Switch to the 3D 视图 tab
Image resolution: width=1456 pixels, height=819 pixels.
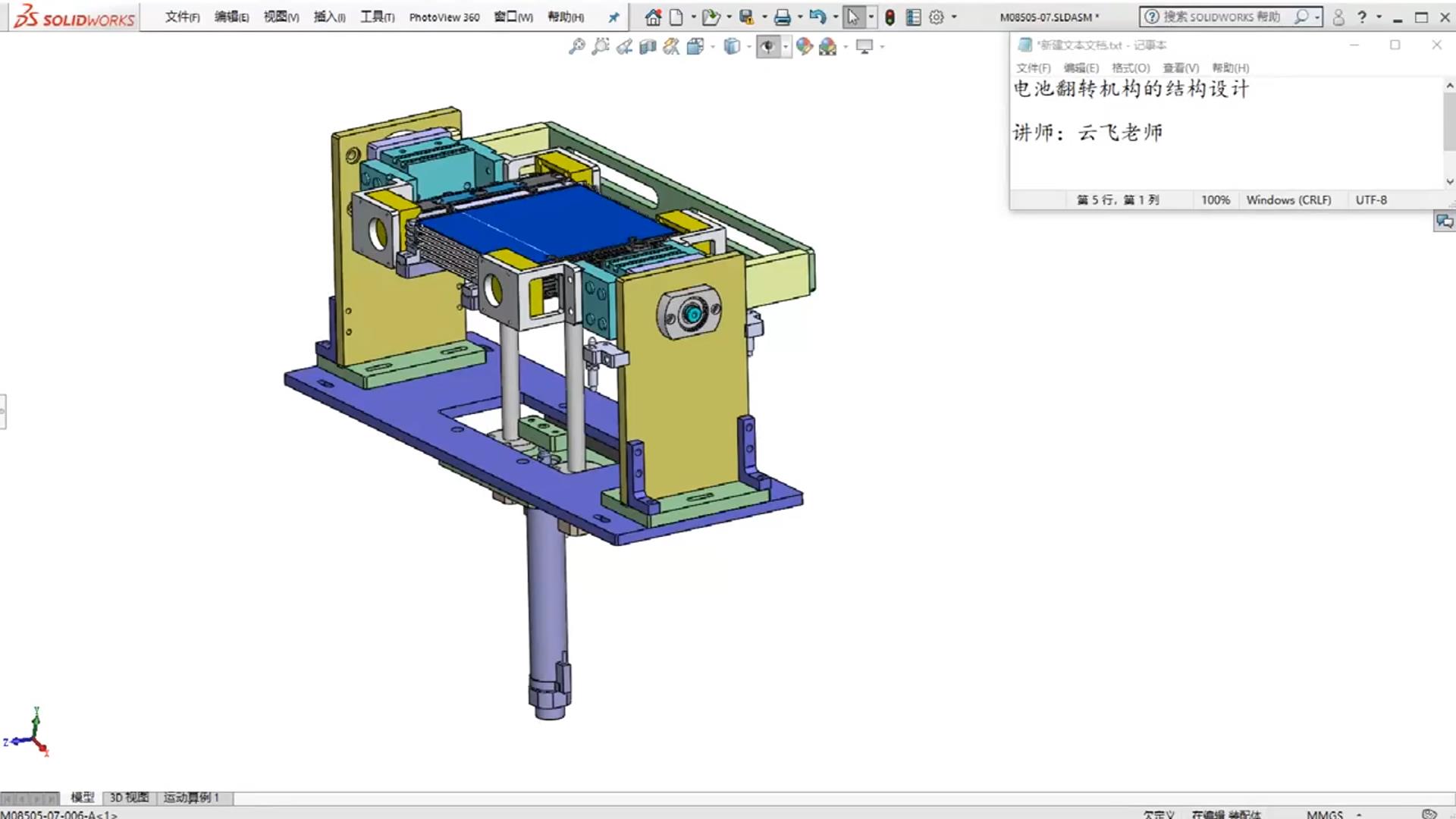point(129,798)
